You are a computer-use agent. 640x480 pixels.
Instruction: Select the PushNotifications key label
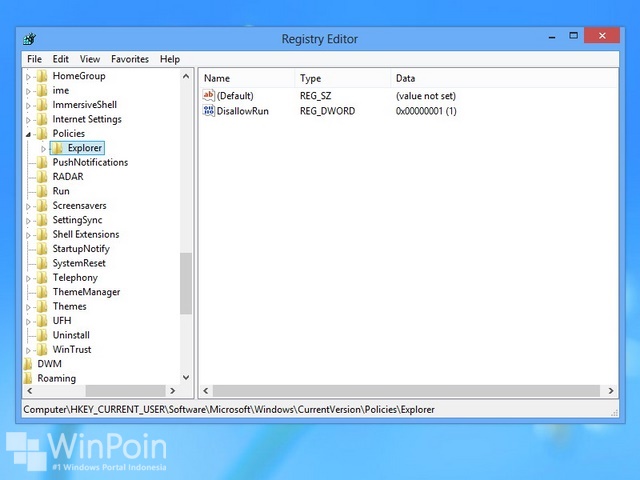[90, 162]
